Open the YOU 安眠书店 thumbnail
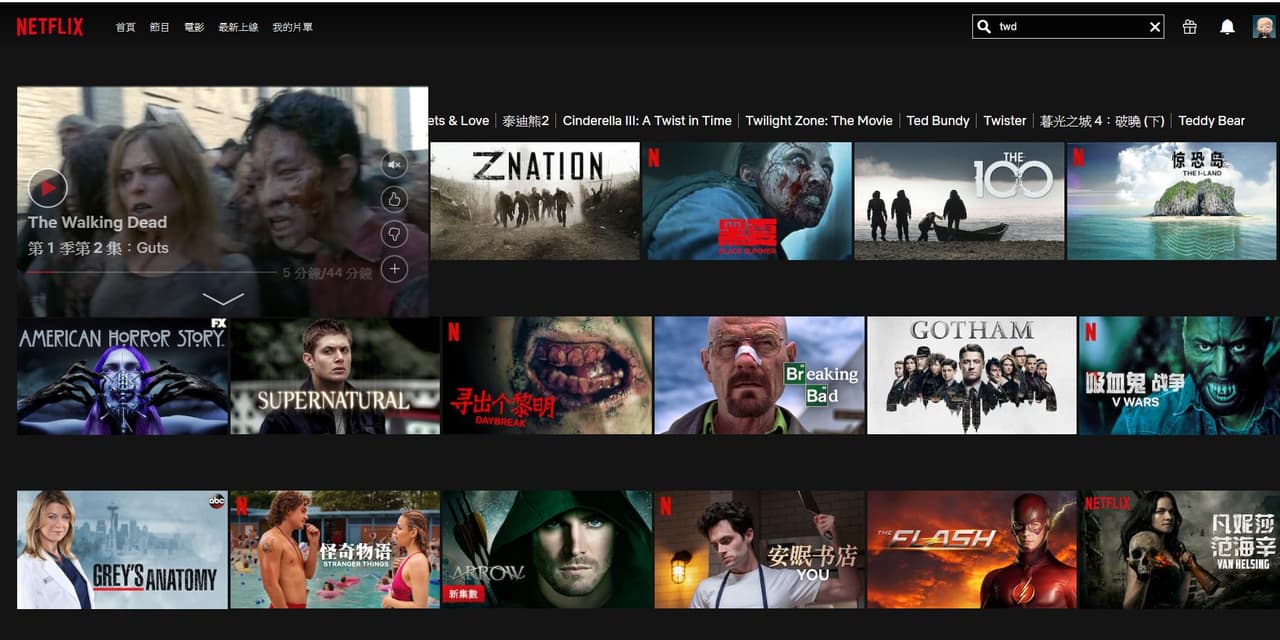The height and width of the screenshot is (640, 1280). coord(759,549)
